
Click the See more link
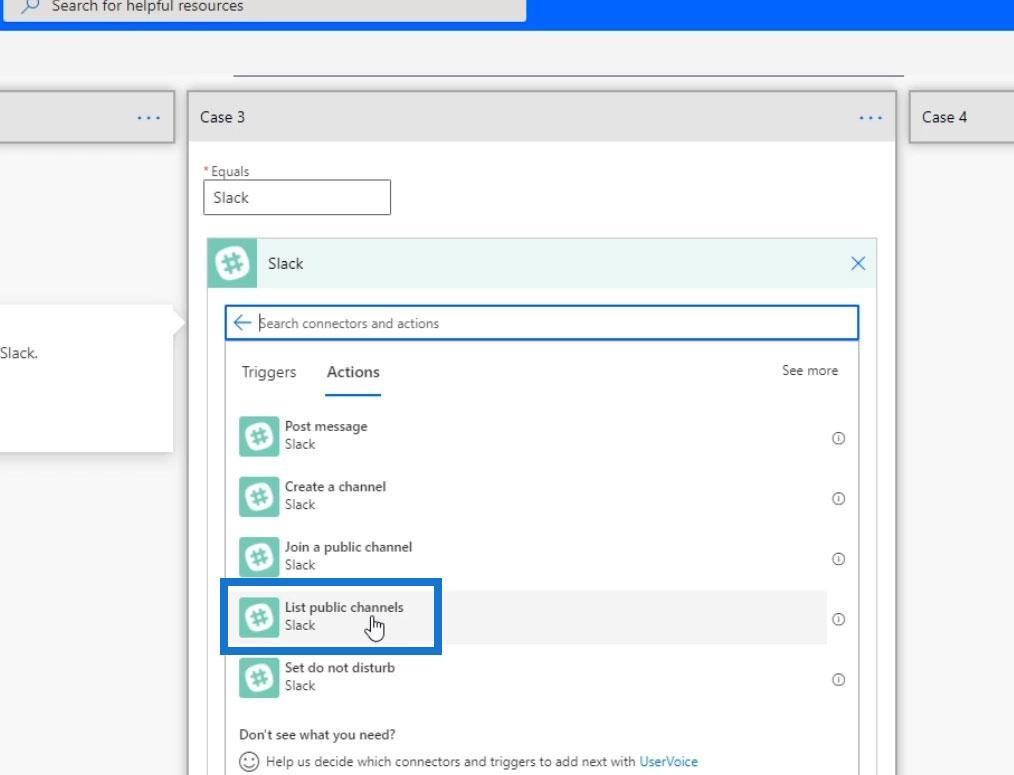click(810, 371)
